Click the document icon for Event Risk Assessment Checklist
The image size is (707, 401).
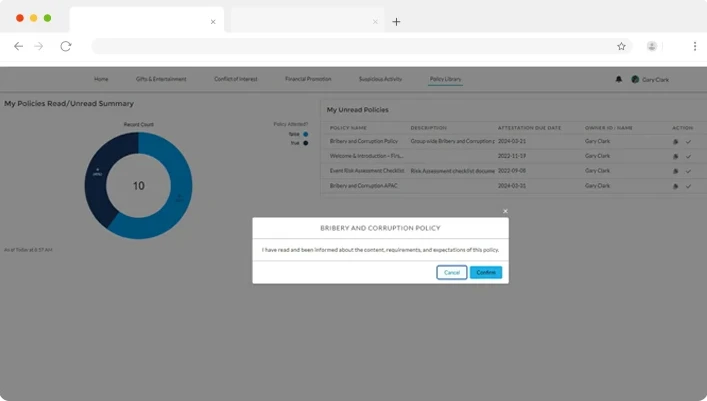point(675,171)
